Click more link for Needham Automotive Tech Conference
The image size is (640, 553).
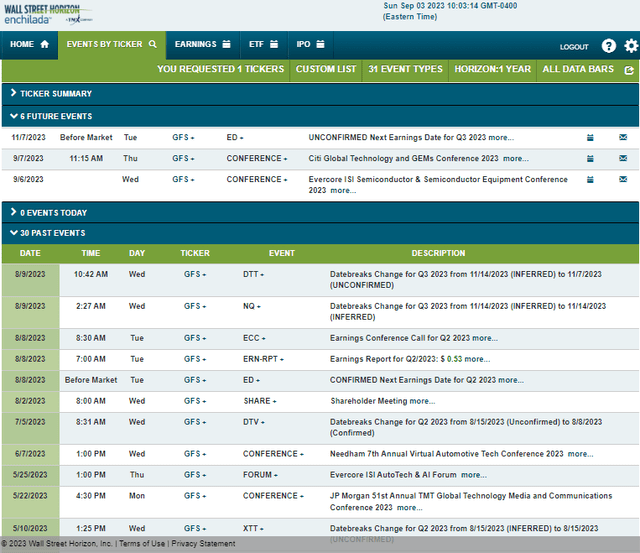click(580, 454)
